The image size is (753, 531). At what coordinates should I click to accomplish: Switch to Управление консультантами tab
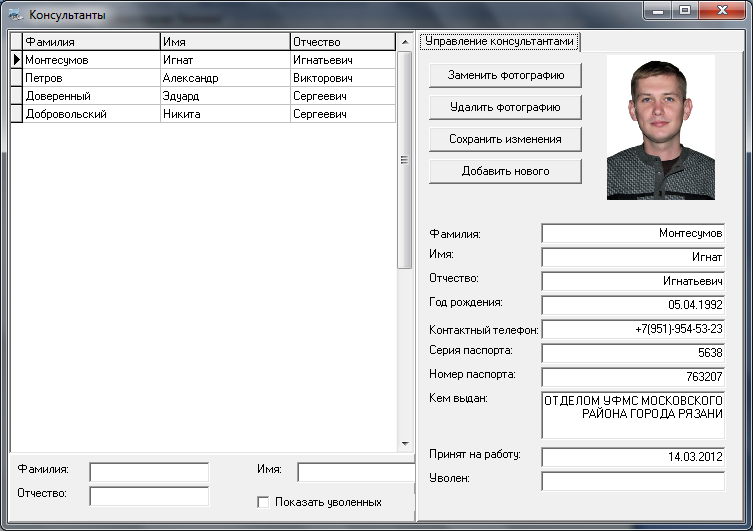click(499, 42)
